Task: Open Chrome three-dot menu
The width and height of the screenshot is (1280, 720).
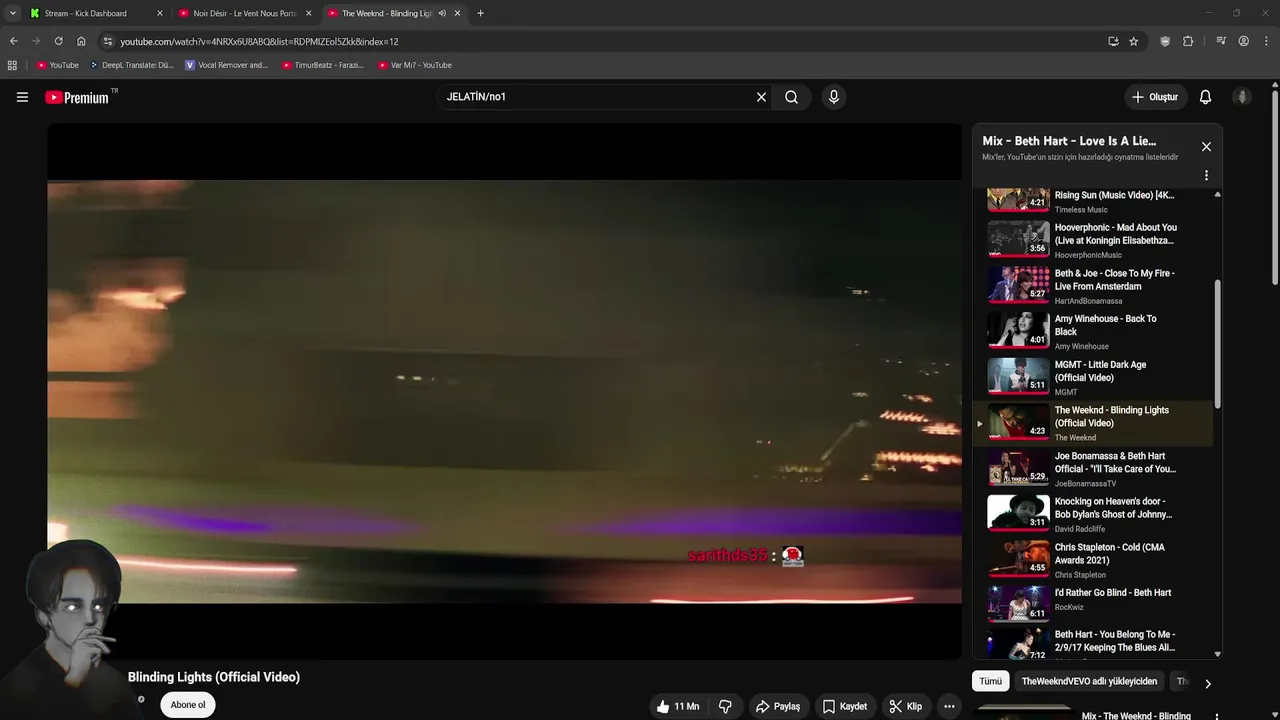Action: point(1266,41)
